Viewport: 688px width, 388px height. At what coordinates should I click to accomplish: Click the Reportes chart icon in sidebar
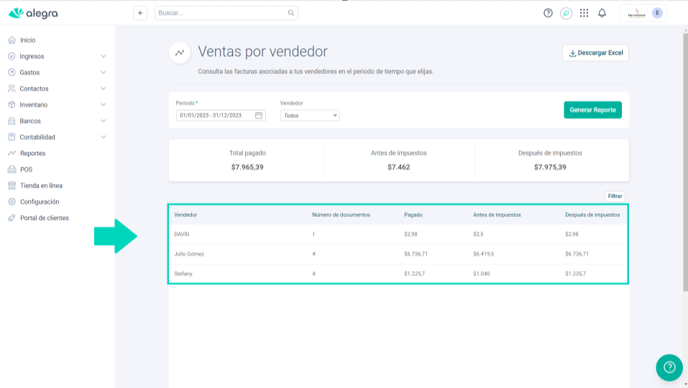click(12, 153)
